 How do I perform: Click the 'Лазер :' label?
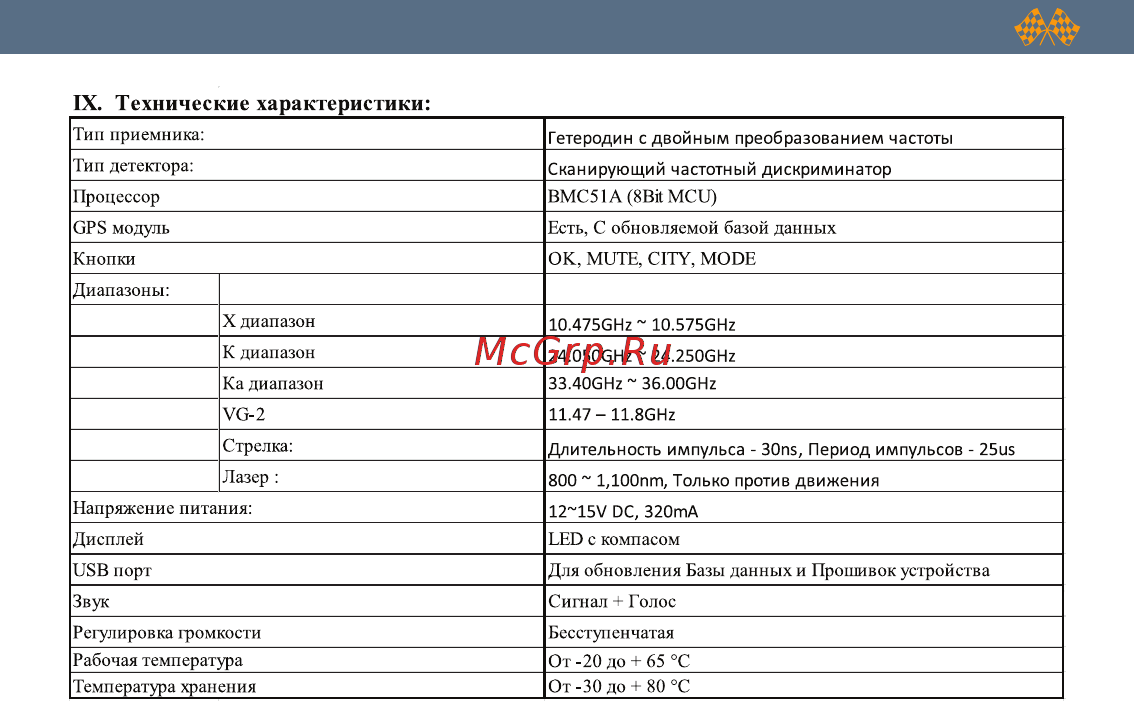250,477
